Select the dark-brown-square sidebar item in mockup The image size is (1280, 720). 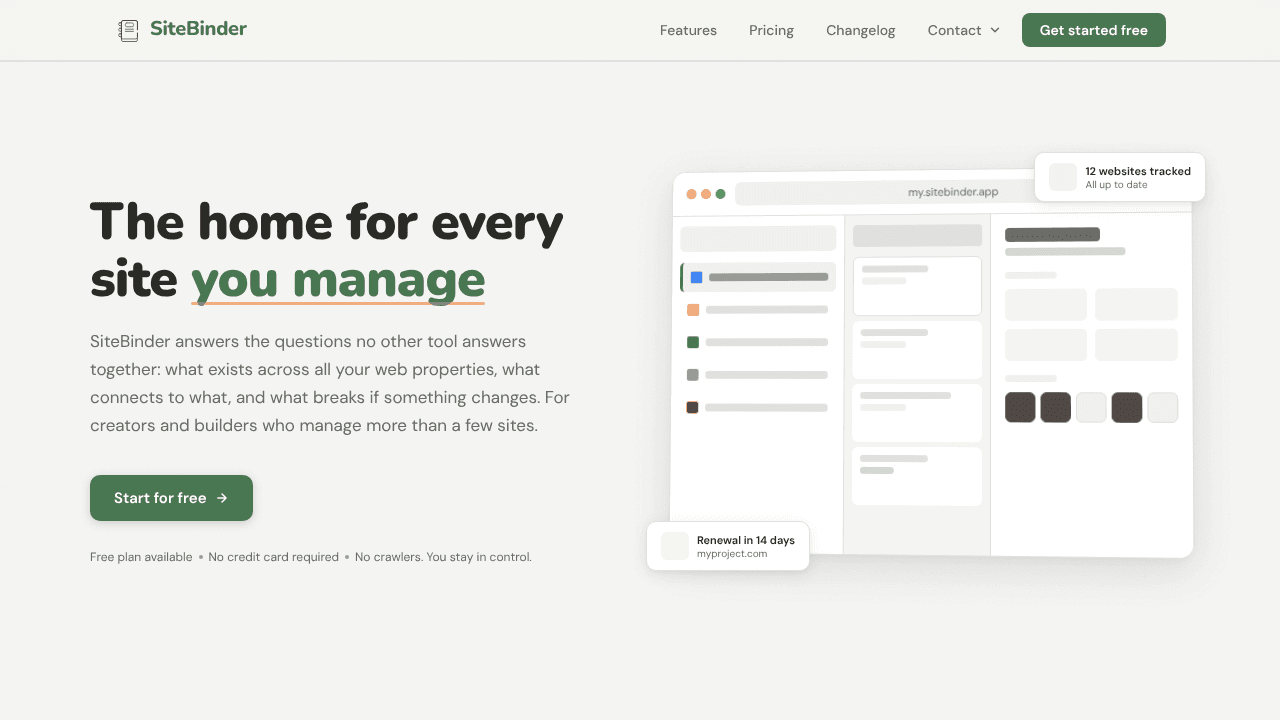pyautogui.click(x=758, y=407)
